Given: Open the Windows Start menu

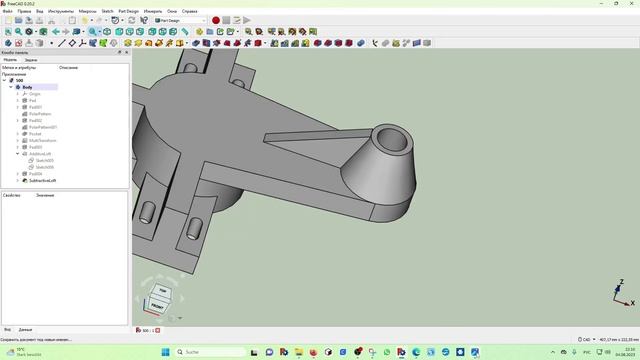Looking at the screenshot, I should click(x=165, y=352).
